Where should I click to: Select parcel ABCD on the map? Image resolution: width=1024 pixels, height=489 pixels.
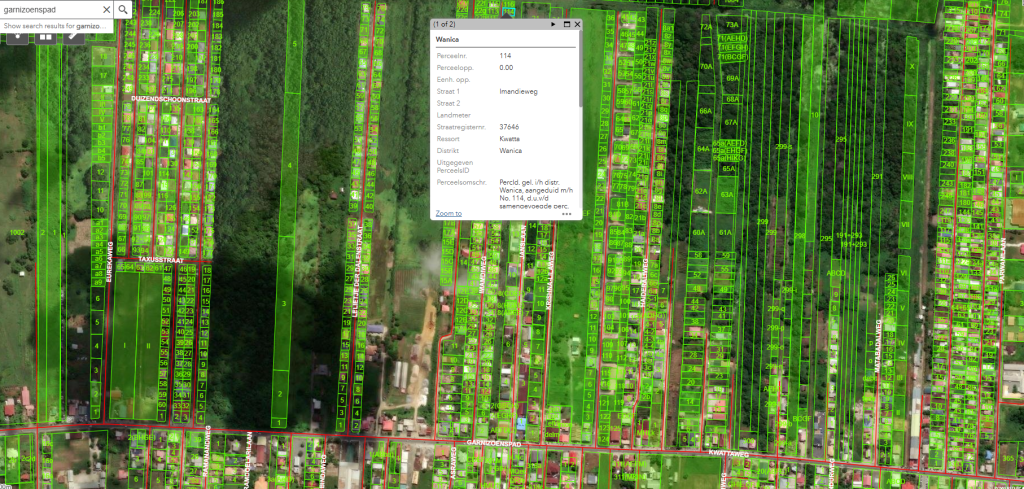pos(836,272)
